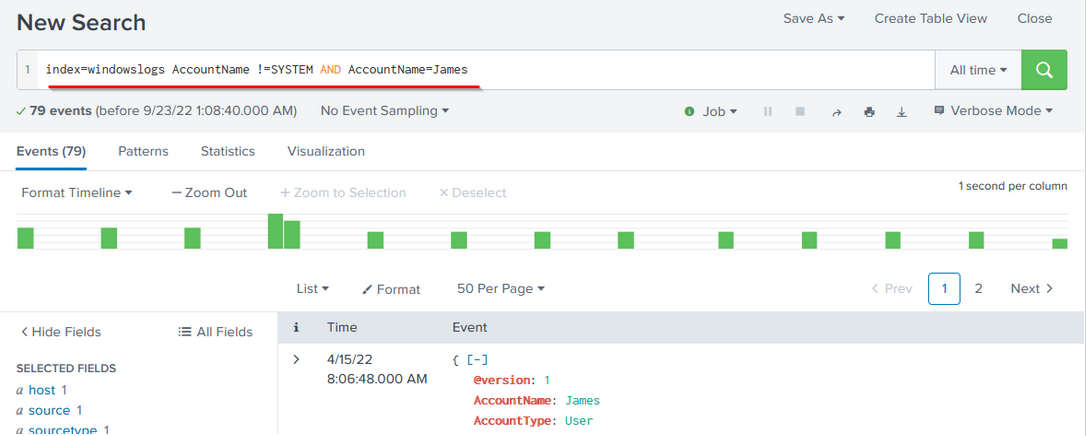Click the share job arrow icon

pos(836,112)
